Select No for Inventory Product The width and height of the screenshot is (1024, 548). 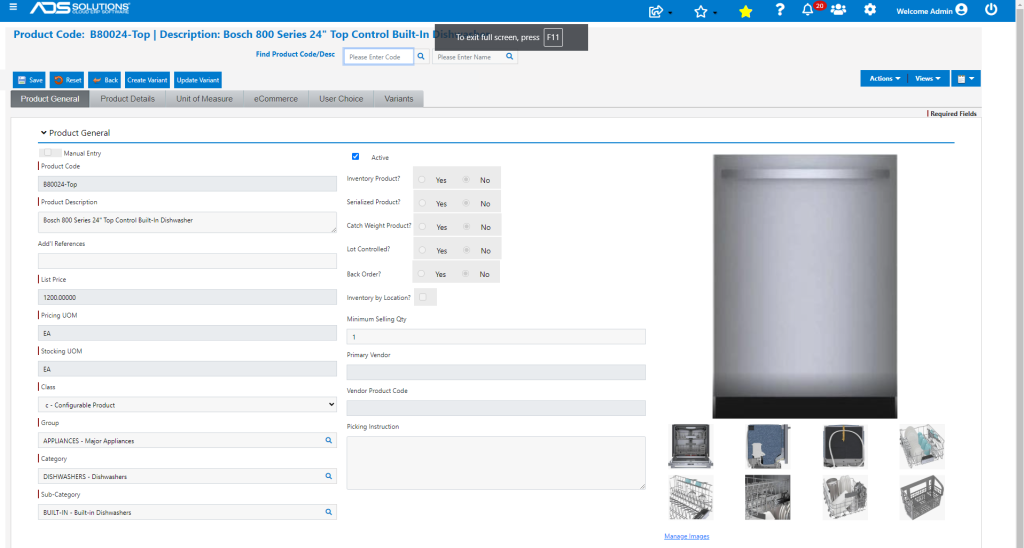point(466,180)
